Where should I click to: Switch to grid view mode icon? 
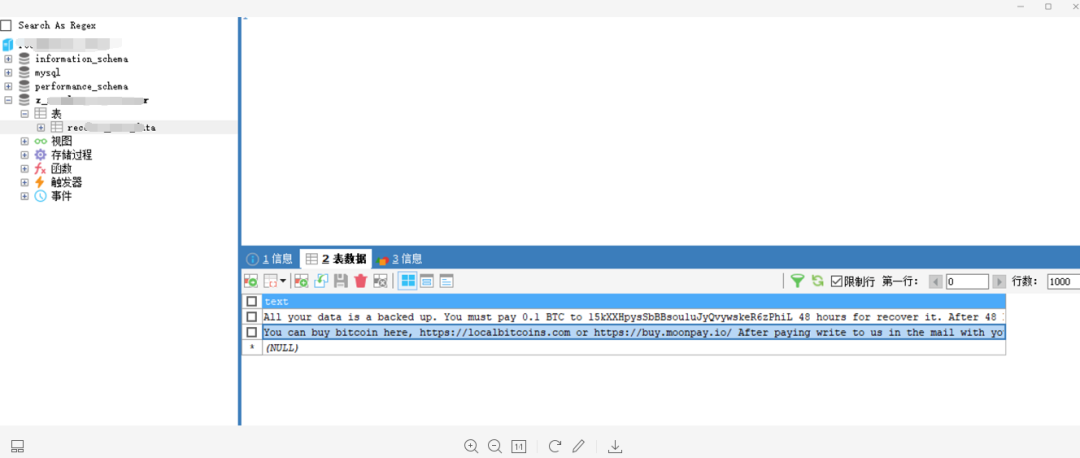[x=408, y=281]
